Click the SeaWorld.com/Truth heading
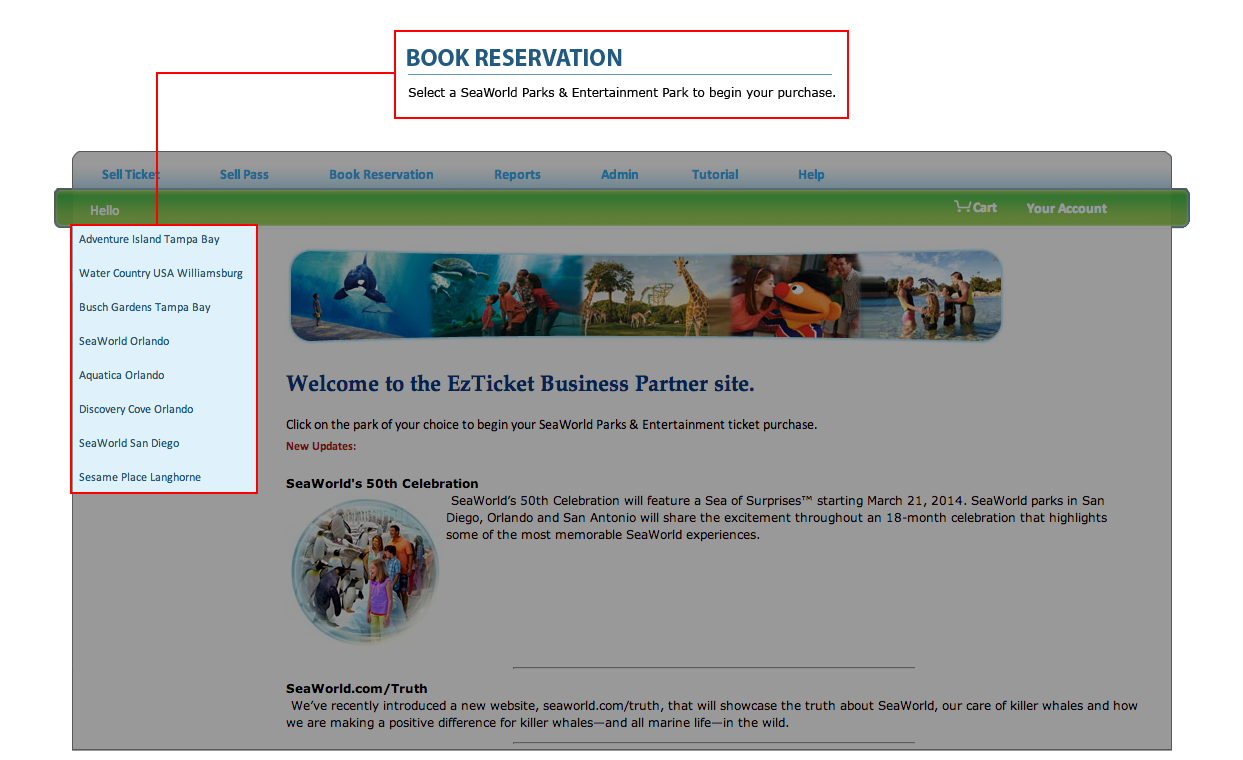This screenshot has height=760, width=1243. 356,688
